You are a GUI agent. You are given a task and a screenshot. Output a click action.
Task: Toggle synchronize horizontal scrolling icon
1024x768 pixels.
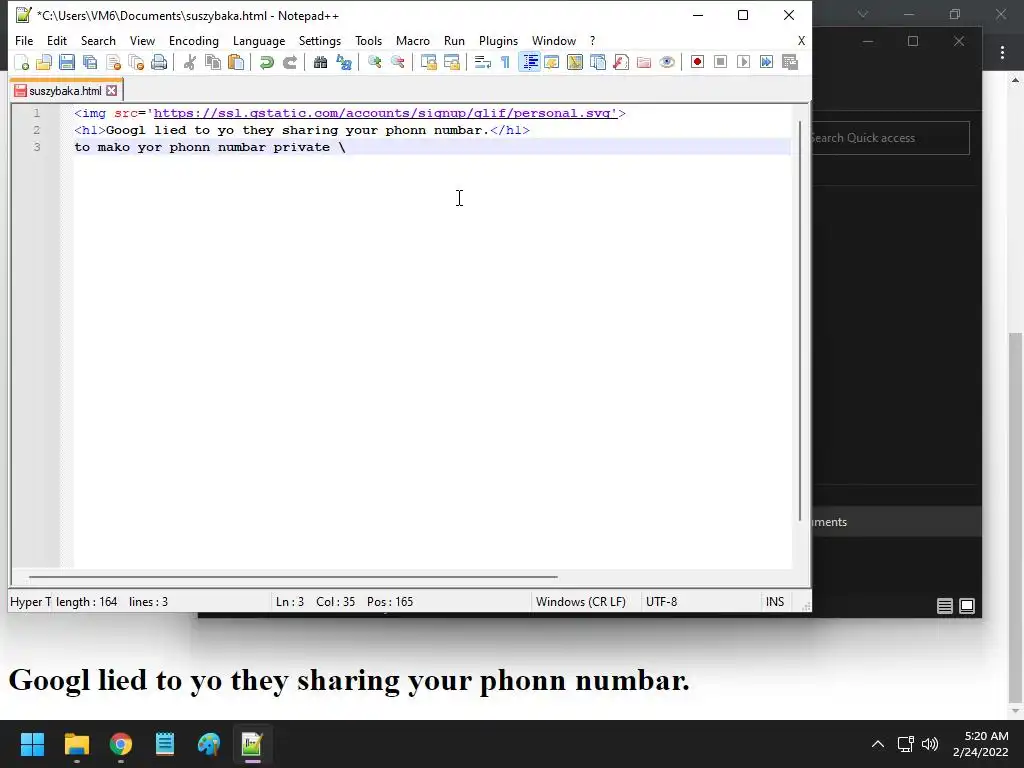(x=451, y=62)
